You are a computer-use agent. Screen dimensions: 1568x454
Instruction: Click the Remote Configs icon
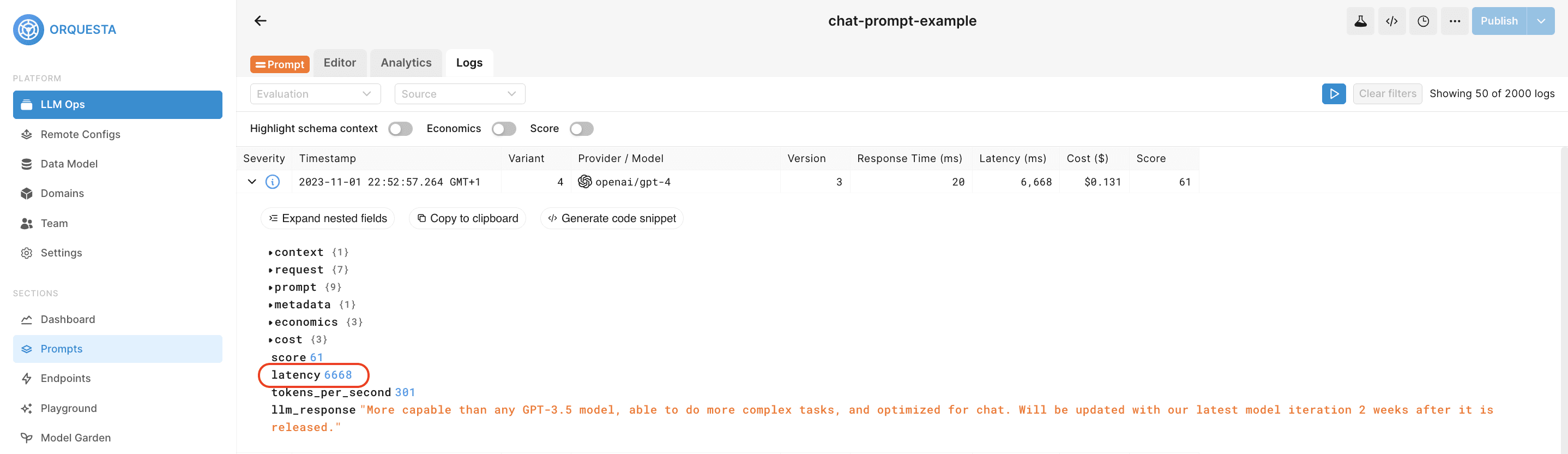(x=27, y=135)
